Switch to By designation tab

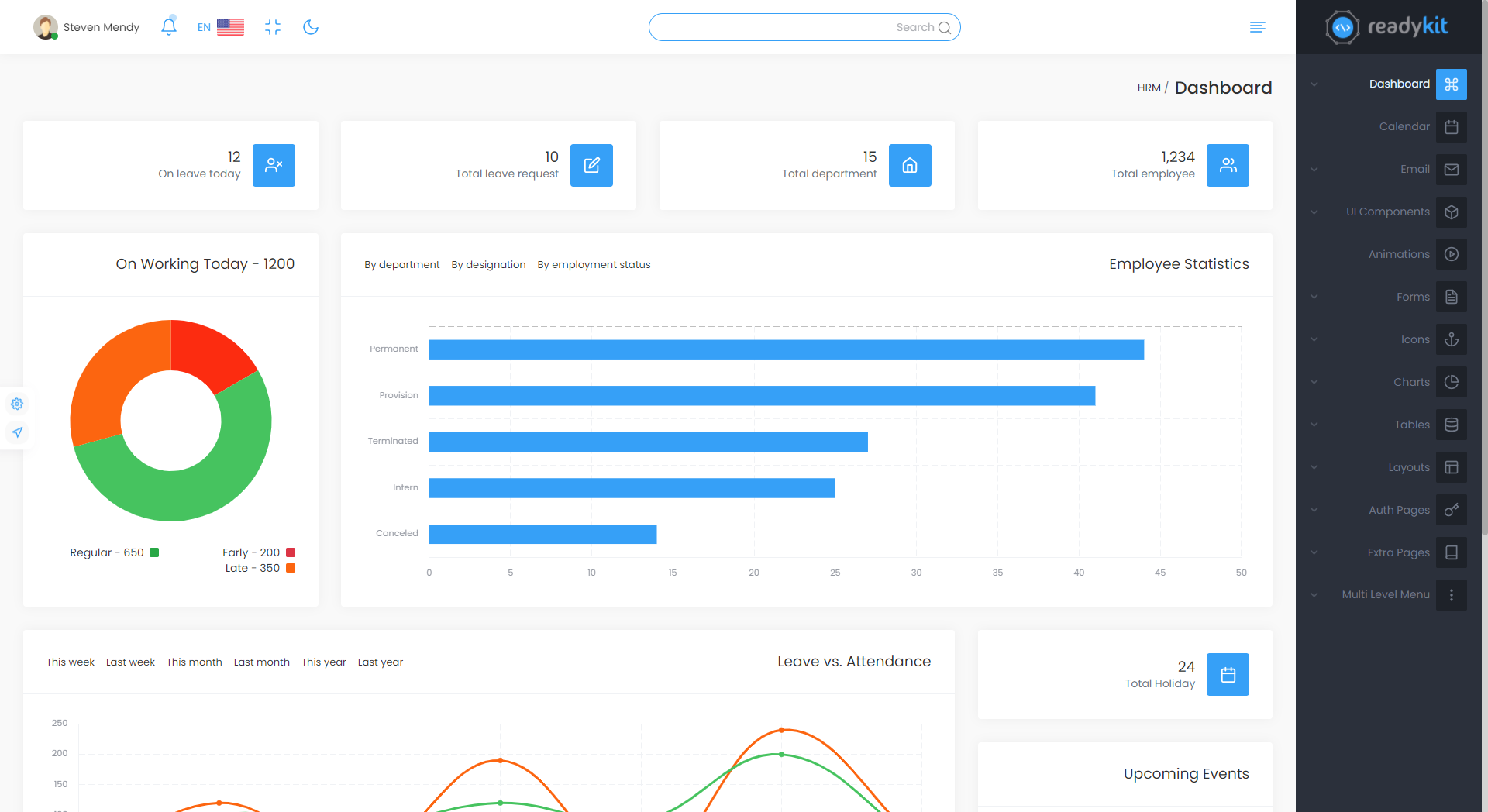tap(488, 265)
